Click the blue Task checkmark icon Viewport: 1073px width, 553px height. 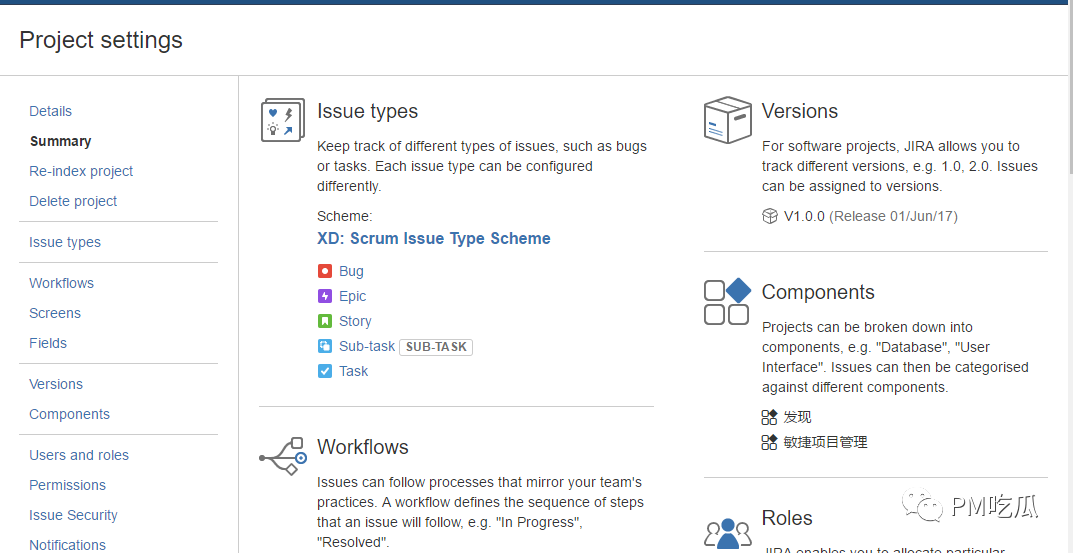click(x=325, y=371)
